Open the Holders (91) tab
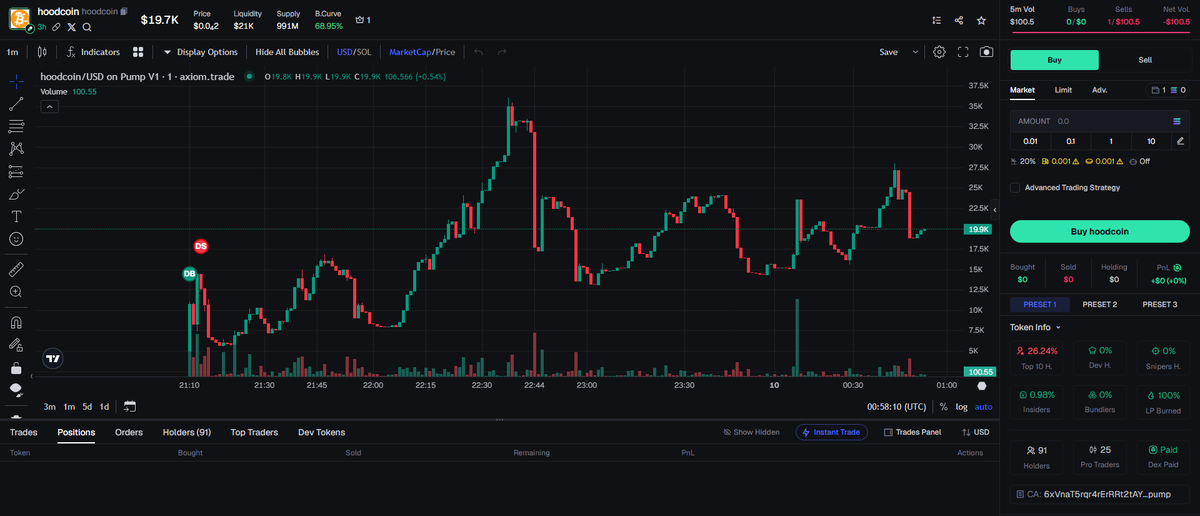 click(x=186, y=432)
